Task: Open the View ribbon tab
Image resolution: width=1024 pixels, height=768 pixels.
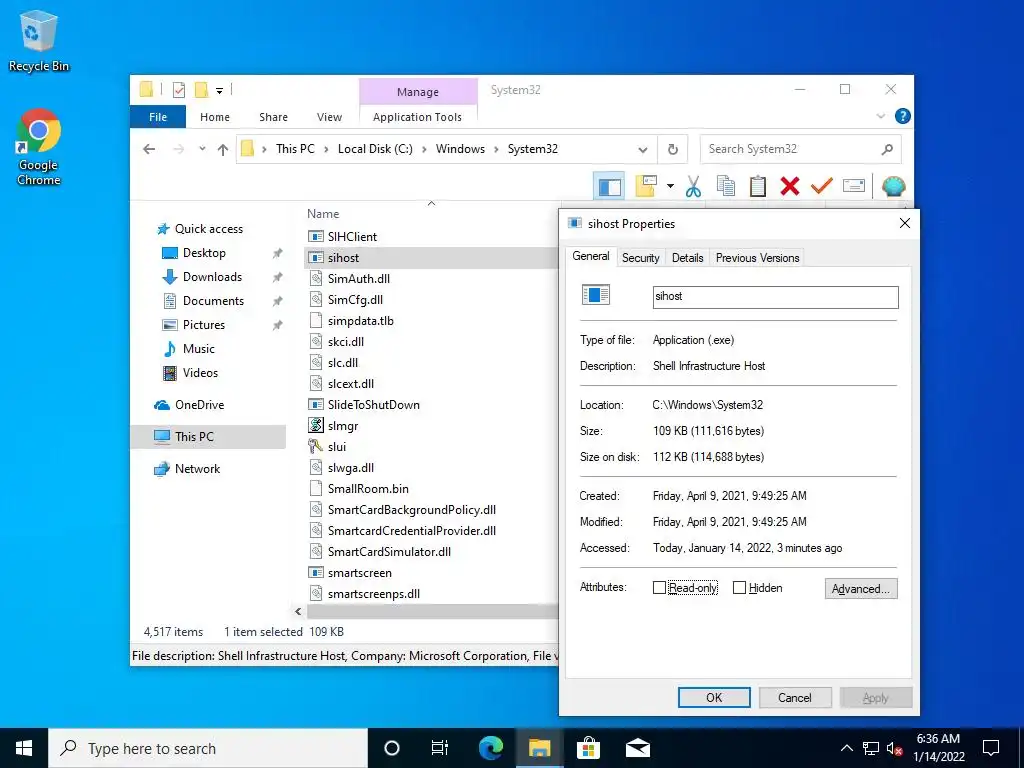Action: (x=329, y=117)
